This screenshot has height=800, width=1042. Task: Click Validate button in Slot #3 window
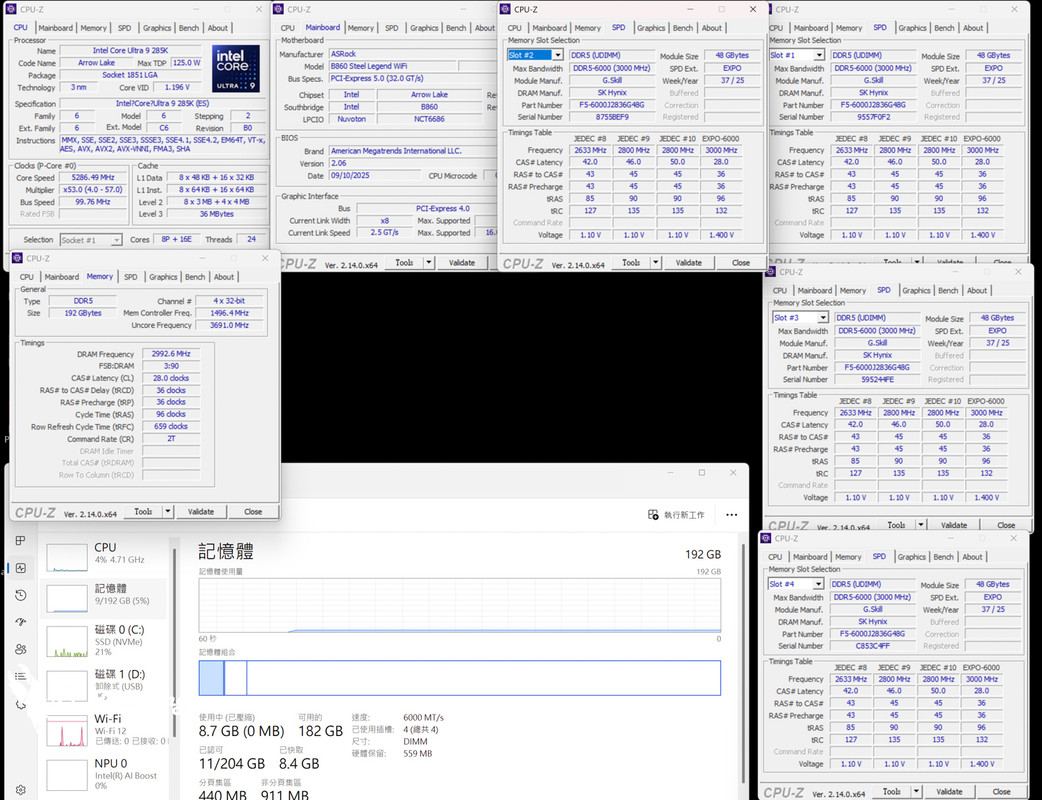(x=954, y=525)
